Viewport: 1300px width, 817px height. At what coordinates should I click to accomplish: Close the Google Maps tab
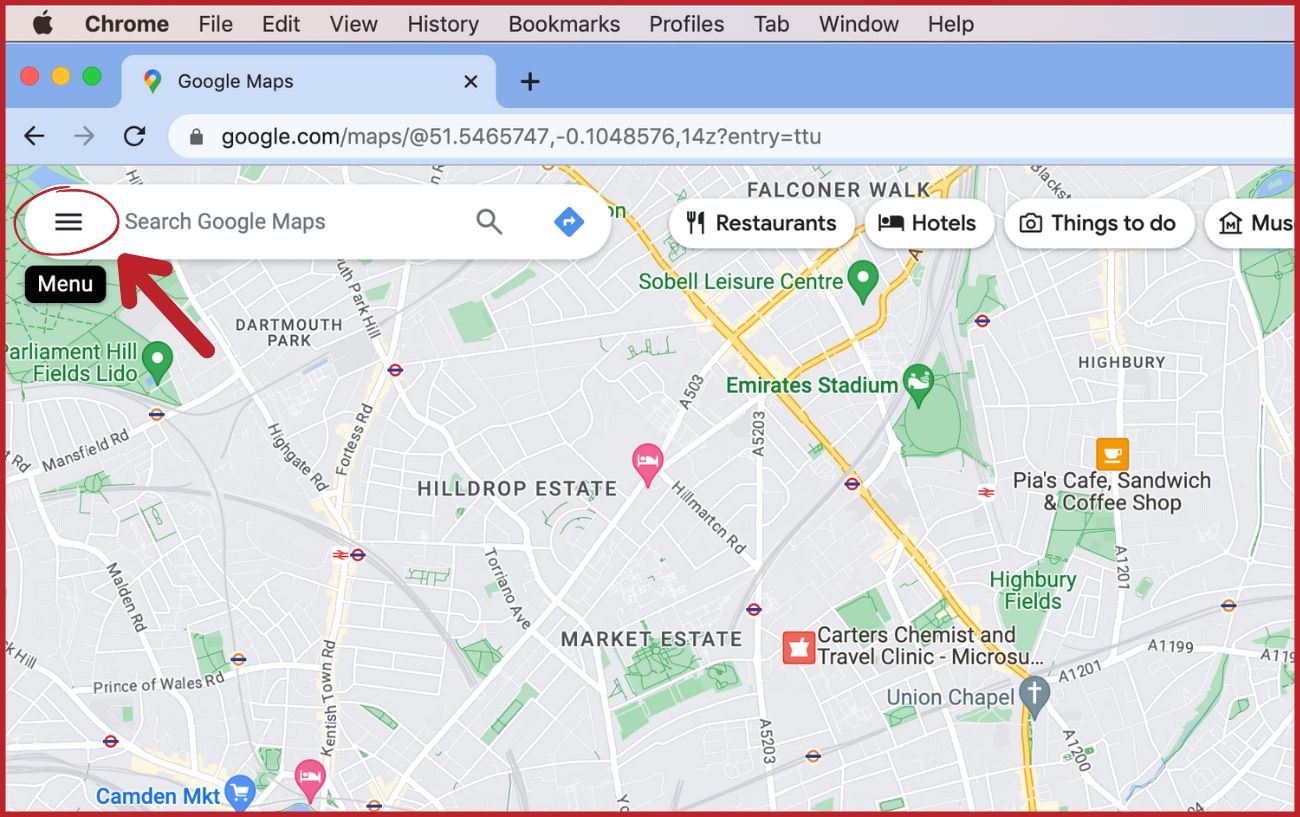[470, 82]
